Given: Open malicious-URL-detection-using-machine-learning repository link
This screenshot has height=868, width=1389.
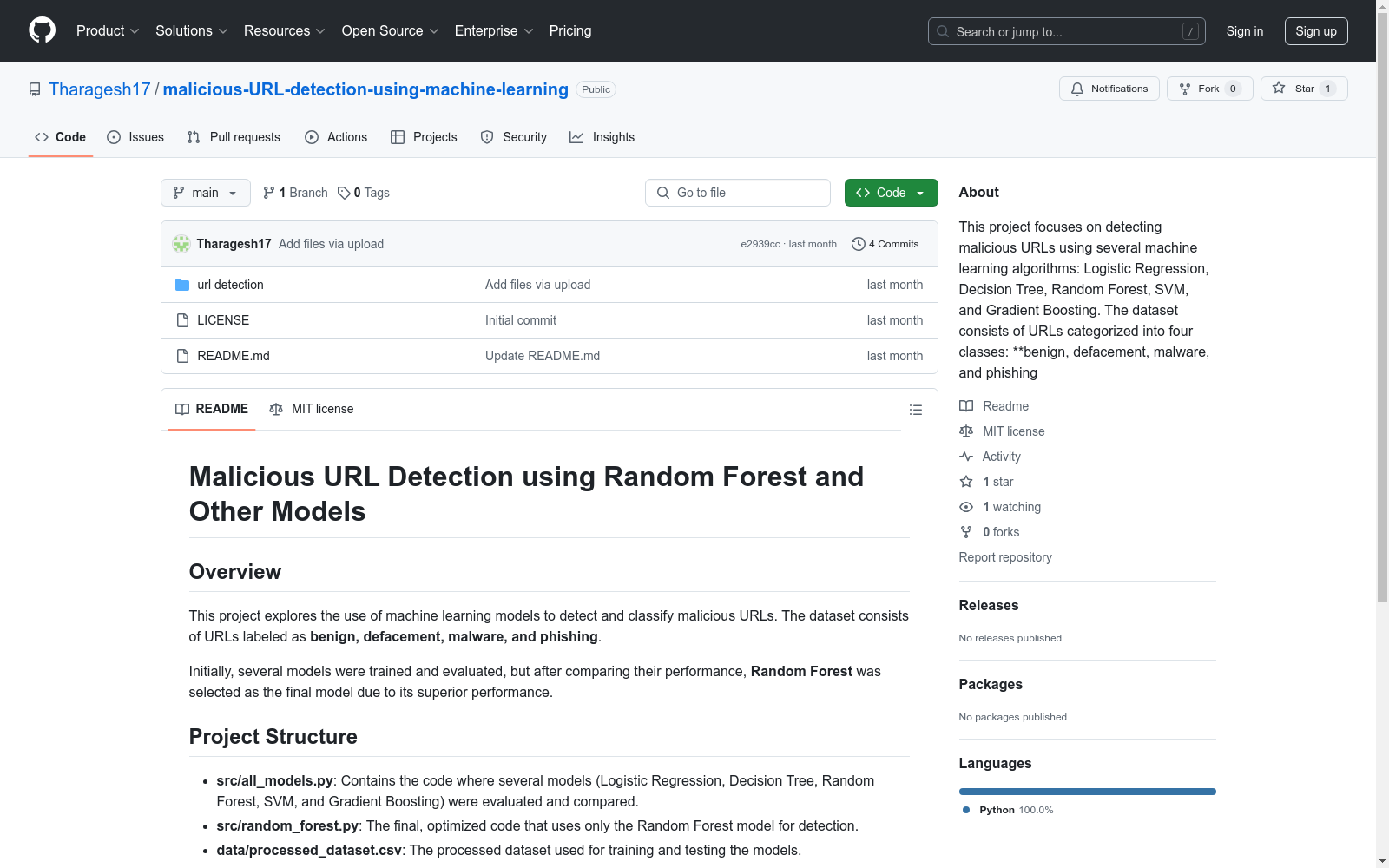Looking at the screenshot, I should click(x=365, y=89).
